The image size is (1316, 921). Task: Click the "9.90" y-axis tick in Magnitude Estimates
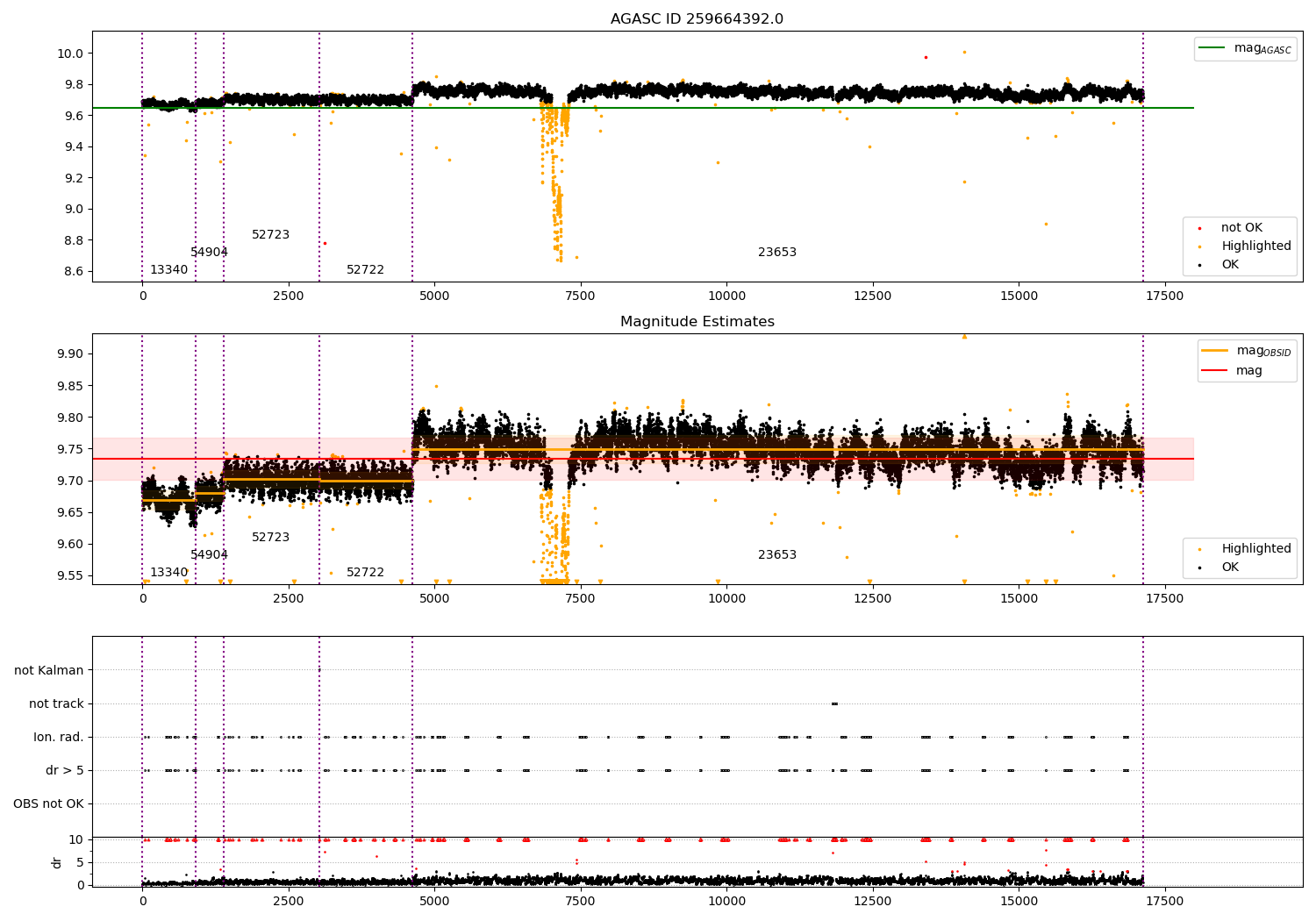70,354
